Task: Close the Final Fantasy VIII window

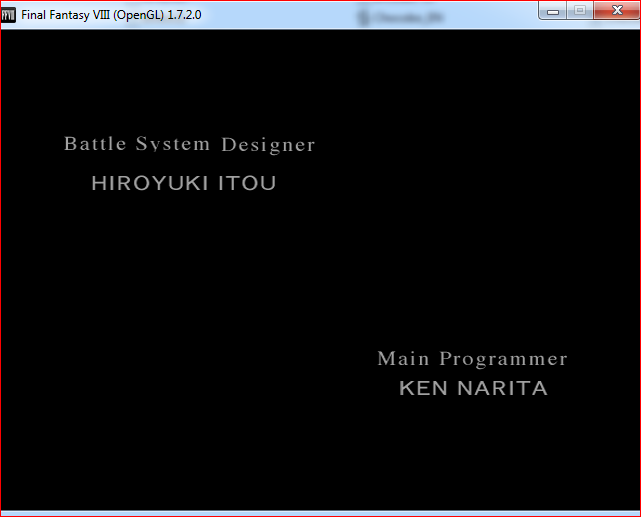Action: [617, 11]
